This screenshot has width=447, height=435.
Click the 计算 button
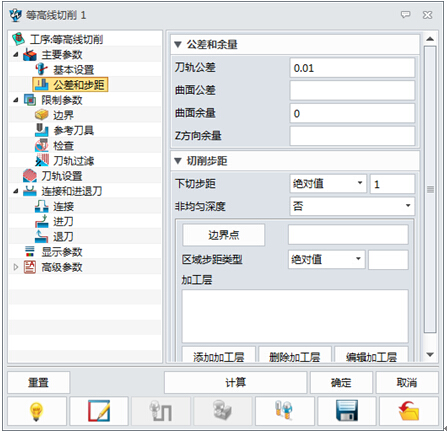coord(235,382)
